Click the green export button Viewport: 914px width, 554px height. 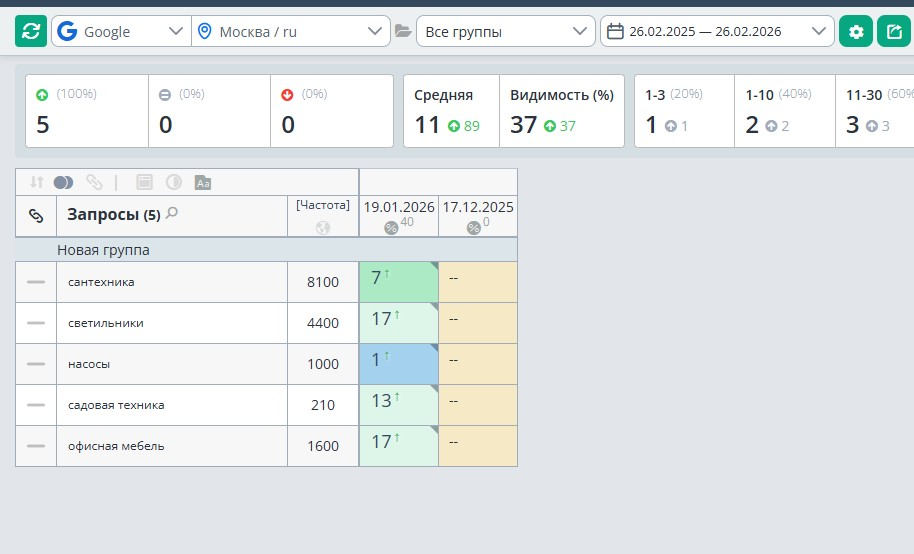(894, 31)
